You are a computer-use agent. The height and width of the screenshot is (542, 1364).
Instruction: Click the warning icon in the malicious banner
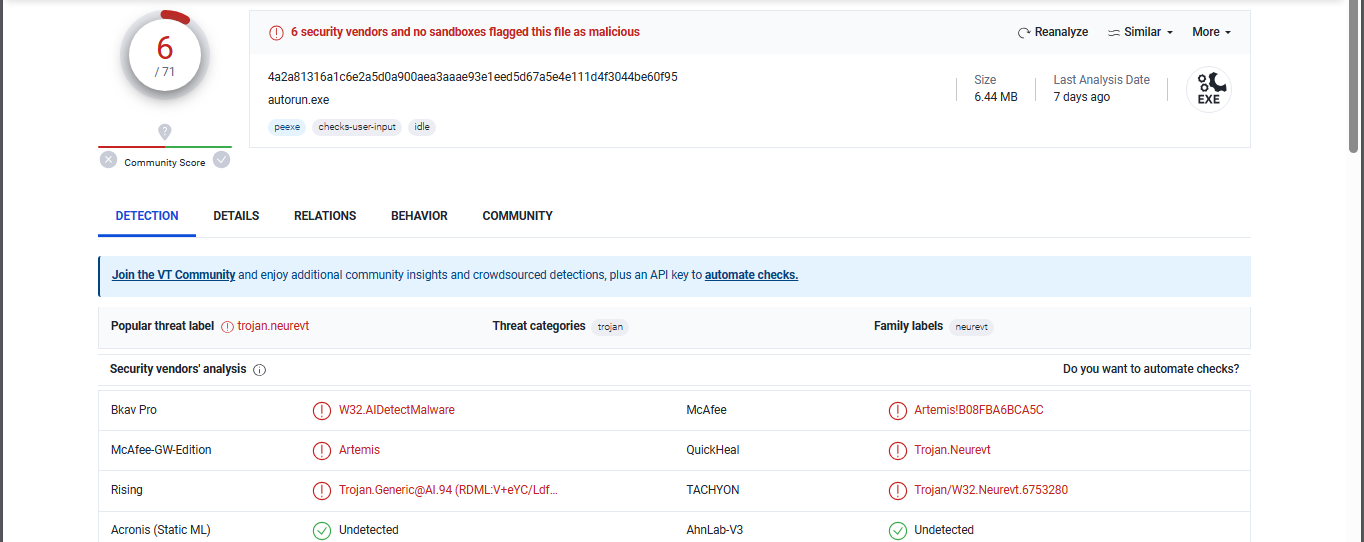click(x=276, y=33)
